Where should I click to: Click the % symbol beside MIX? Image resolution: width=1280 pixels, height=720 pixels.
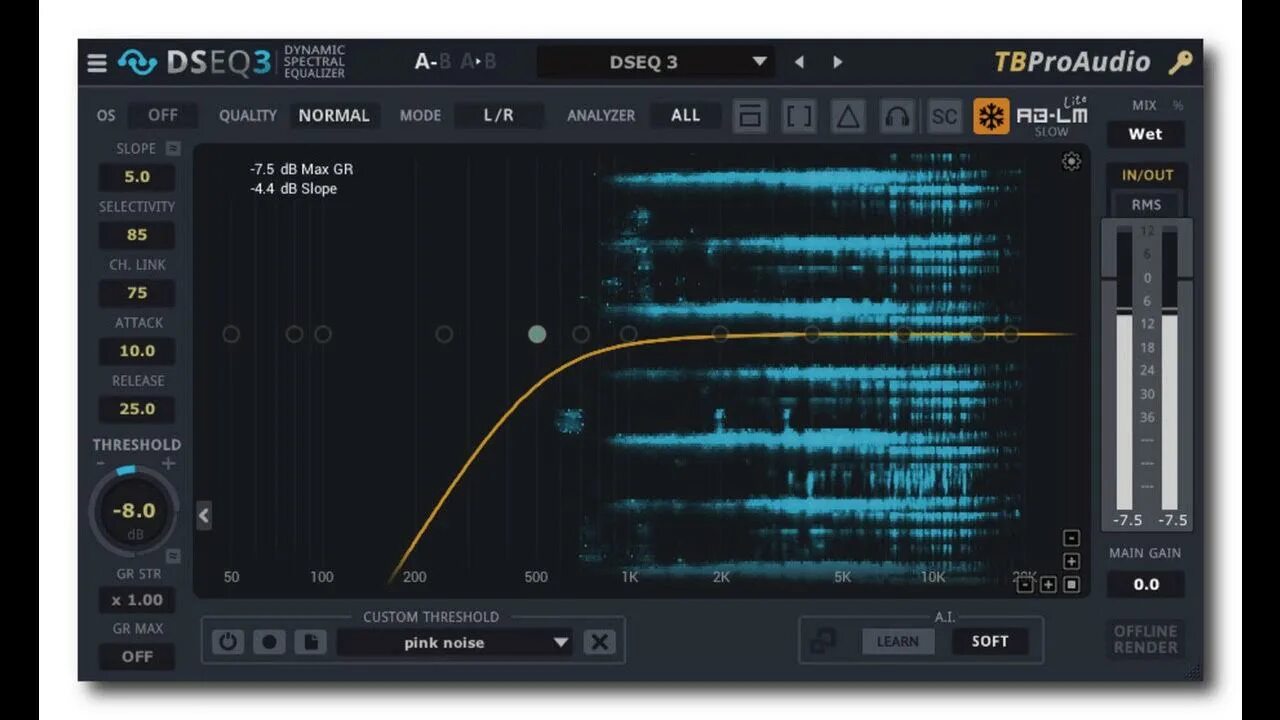pyautogui.click(x=1178, y=106)
